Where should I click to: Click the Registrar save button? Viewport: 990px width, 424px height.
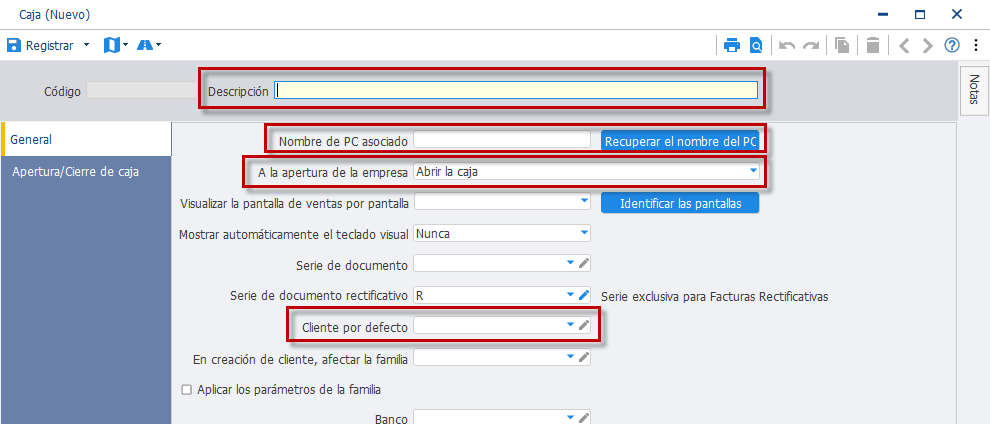click(40, 45)
